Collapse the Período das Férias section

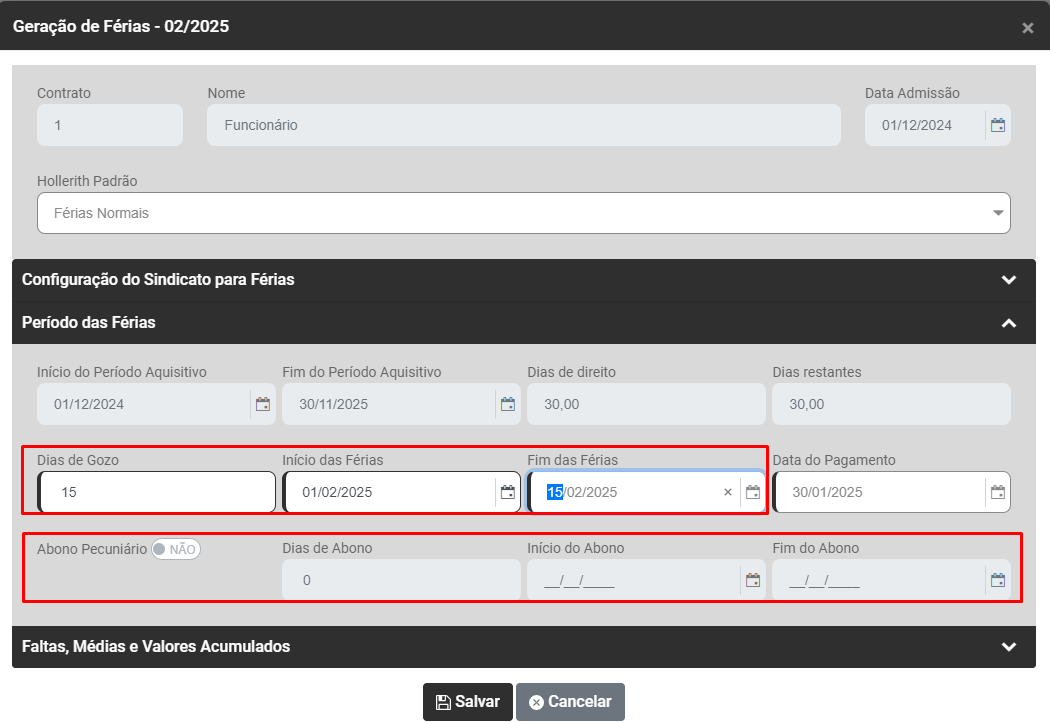(1008, 323)
